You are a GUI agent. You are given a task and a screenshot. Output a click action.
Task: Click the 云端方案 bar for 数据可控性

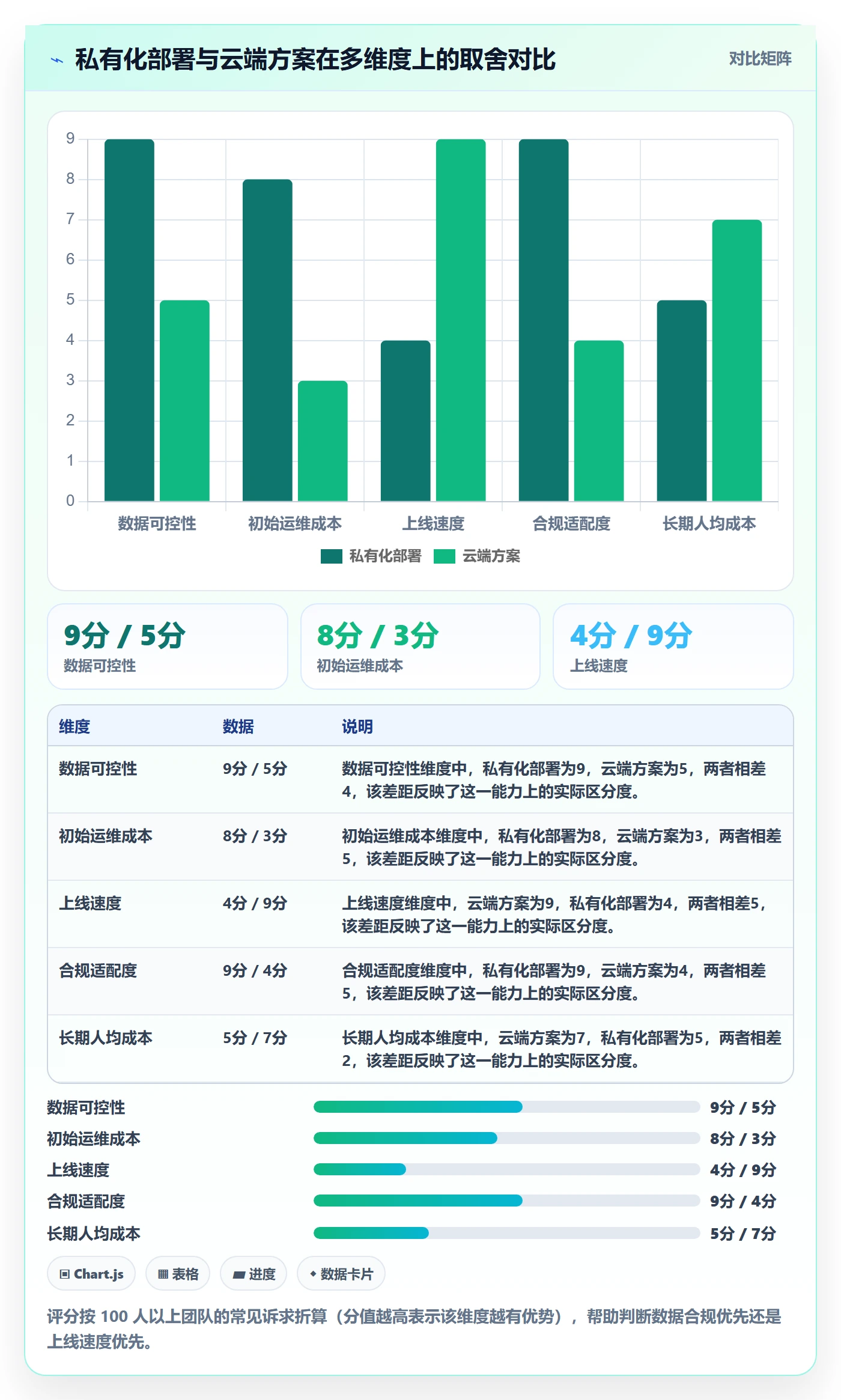point(184,401)
